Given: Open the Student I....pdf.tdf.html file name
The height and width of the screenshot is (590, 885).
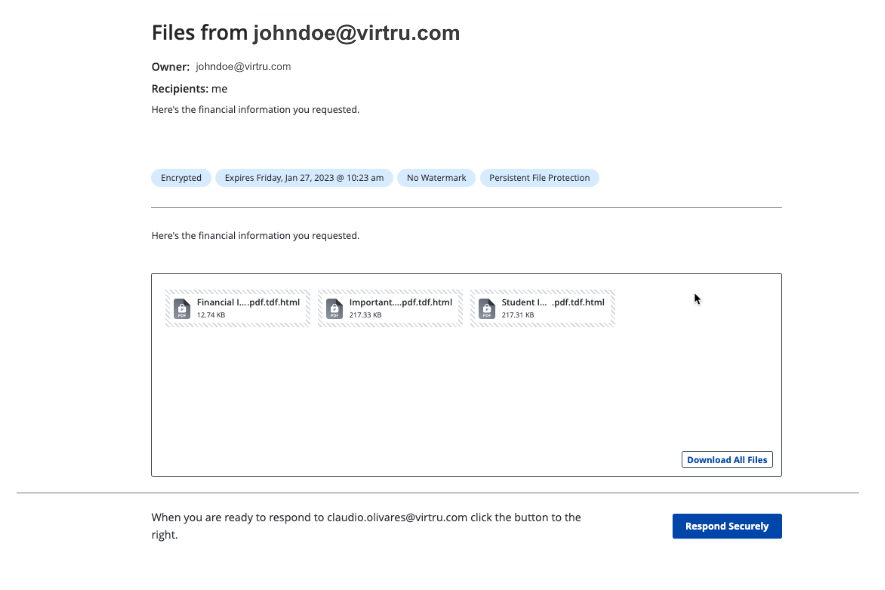Looking at the screenshot, I should pyautogui.click(x=553, y=302).
